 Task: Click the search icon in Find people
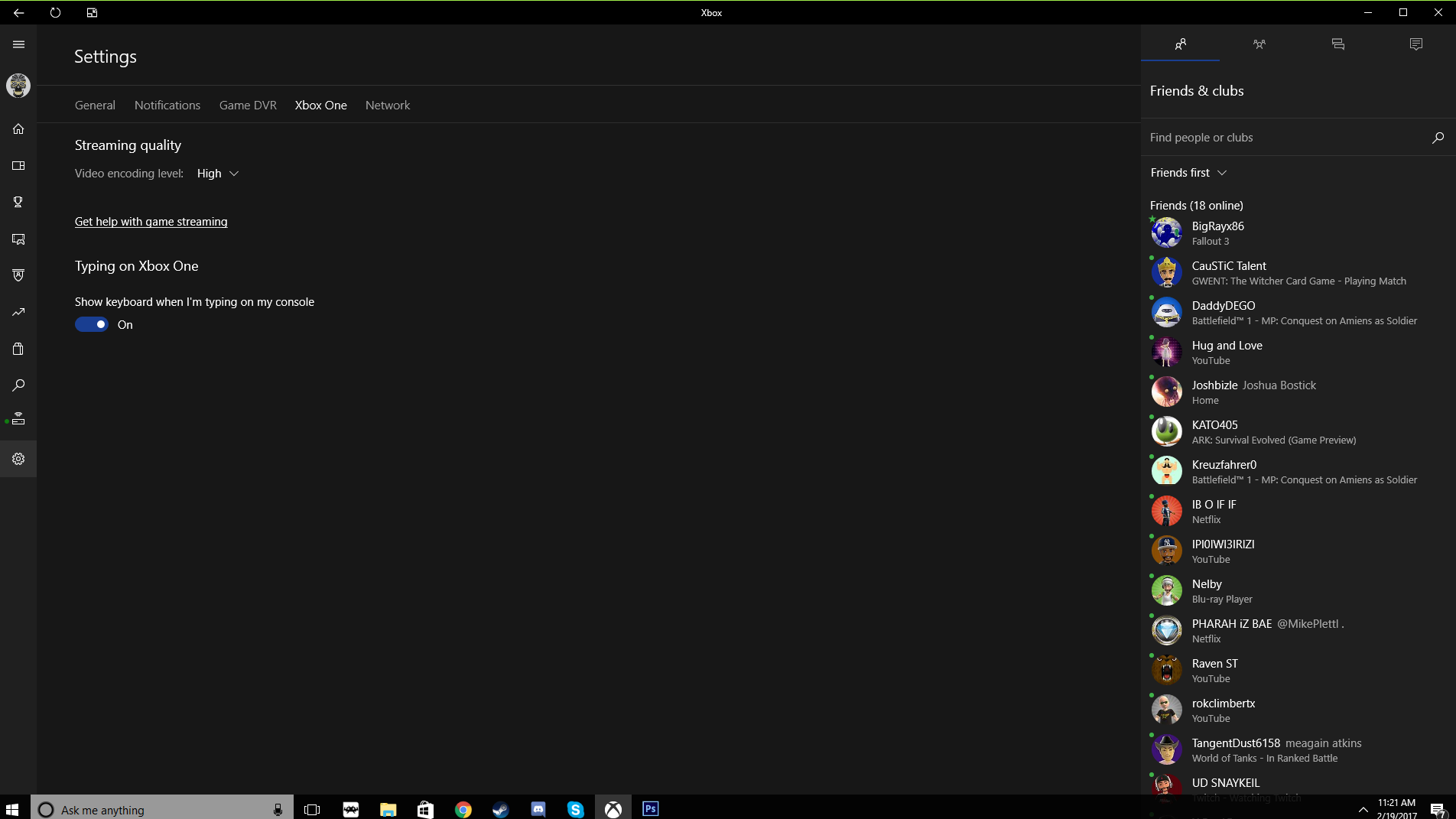coord(1438,138)
